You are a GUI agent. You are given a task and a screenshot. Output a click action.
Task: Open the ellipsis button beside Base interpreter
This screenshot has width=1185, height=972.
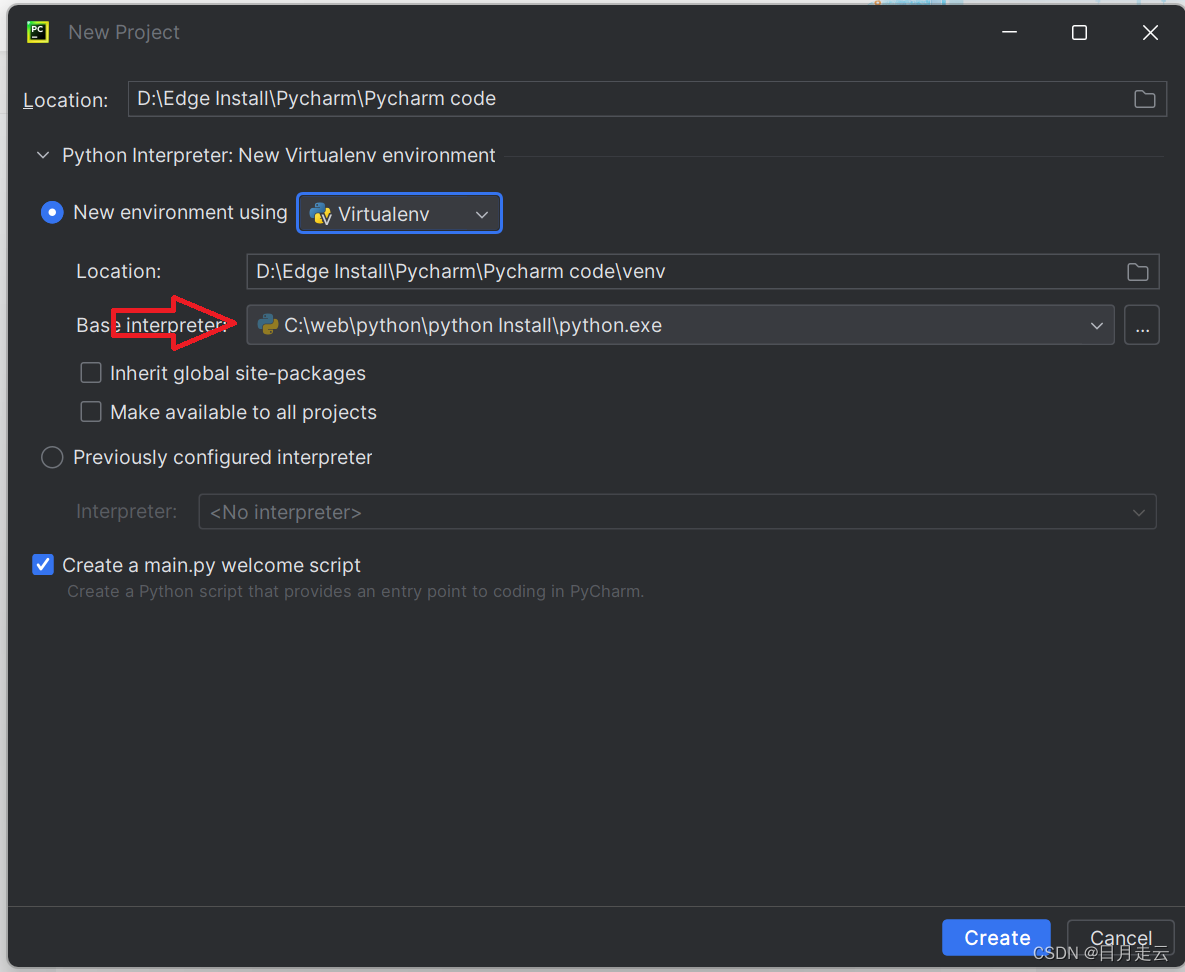(x=1142, y=325)
